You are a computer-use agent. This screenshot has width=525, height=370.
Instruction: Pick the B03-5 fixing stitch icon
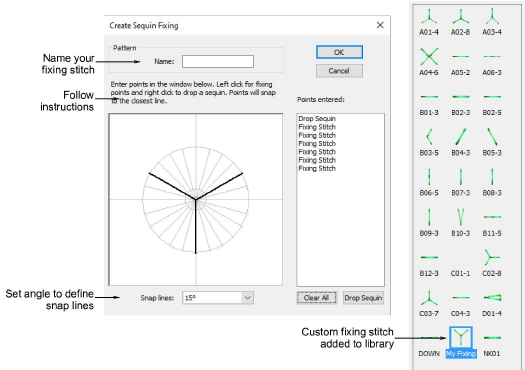pyautogui.click(x=429, y=142)
